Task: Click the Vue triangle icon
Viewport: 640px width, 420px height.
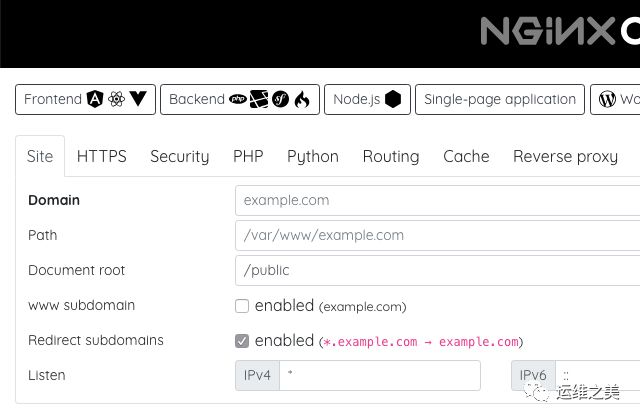Action: coord(138,99)
